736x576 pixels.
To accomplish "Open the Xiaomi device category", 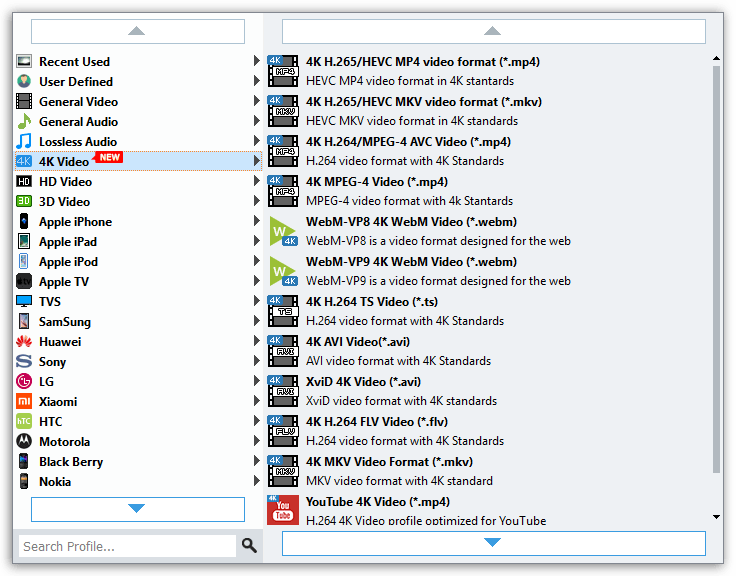I will click(x=138, y=401).
